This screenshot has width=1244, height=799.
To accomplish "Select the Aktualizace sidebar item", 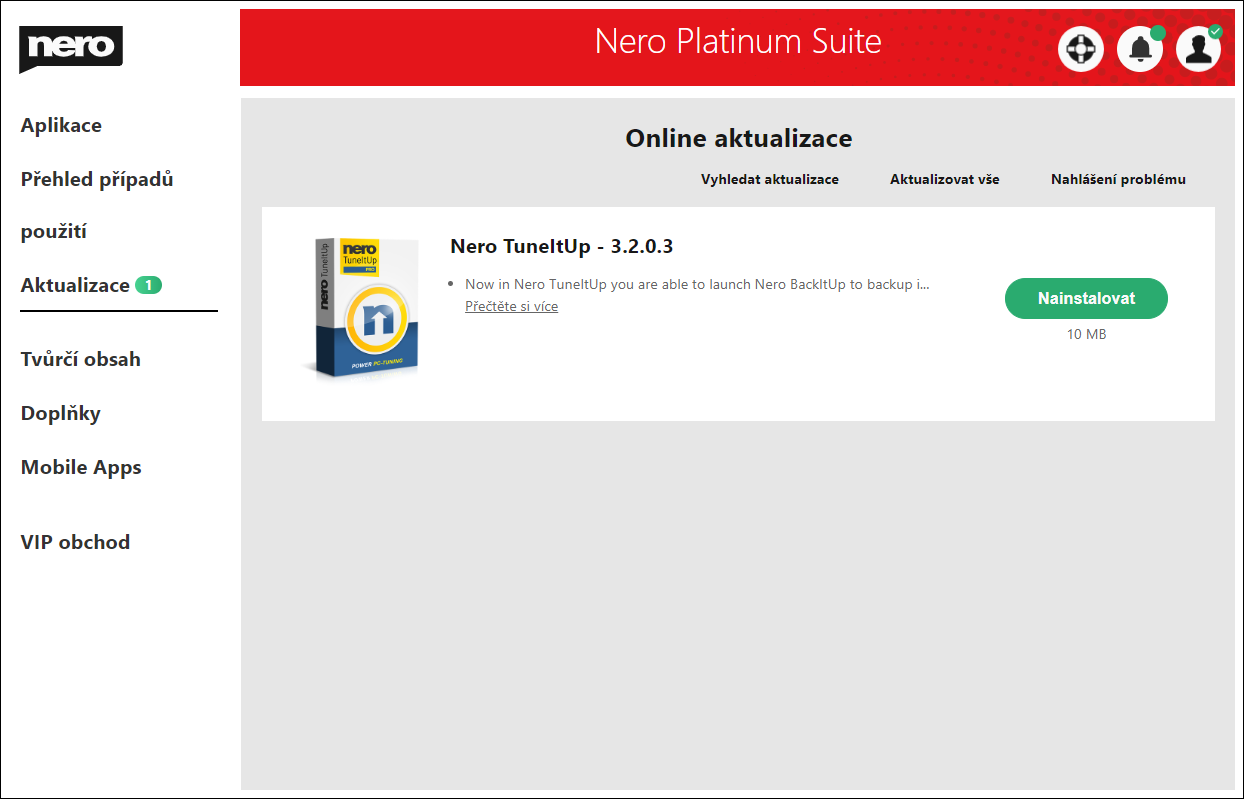I will point(91,285).
